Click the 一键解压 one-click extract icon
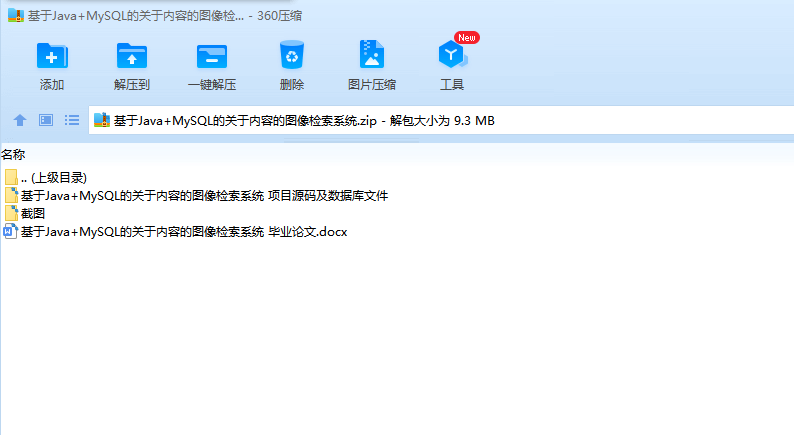Viewport: 794px width, 435px height. [212, 56]
